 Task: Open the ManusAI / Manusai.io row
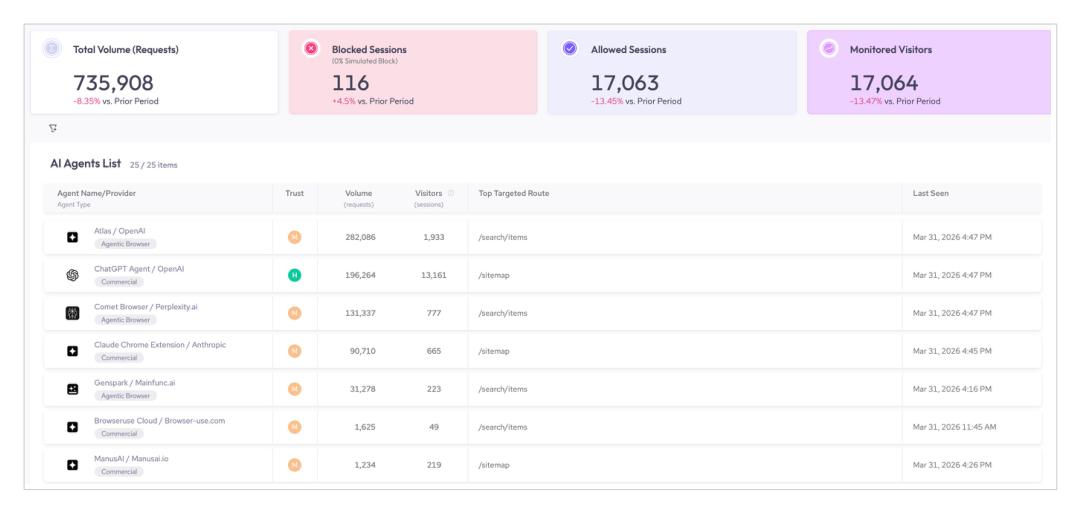[542, 465]
